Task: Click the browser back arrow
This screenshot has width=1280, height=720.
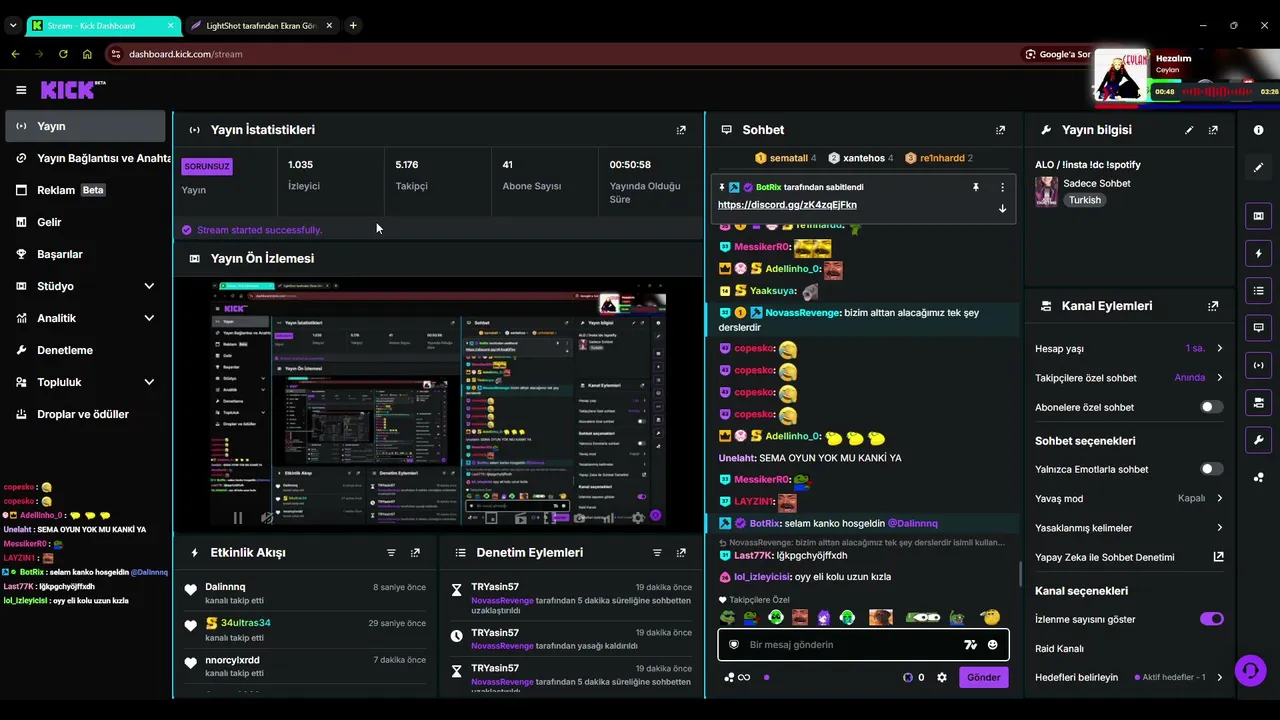Action: (15, 54)
